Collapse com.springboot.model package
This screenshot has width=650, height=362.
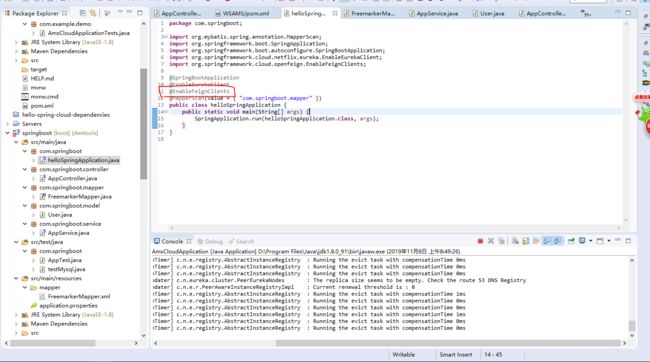tap(25, 206)
